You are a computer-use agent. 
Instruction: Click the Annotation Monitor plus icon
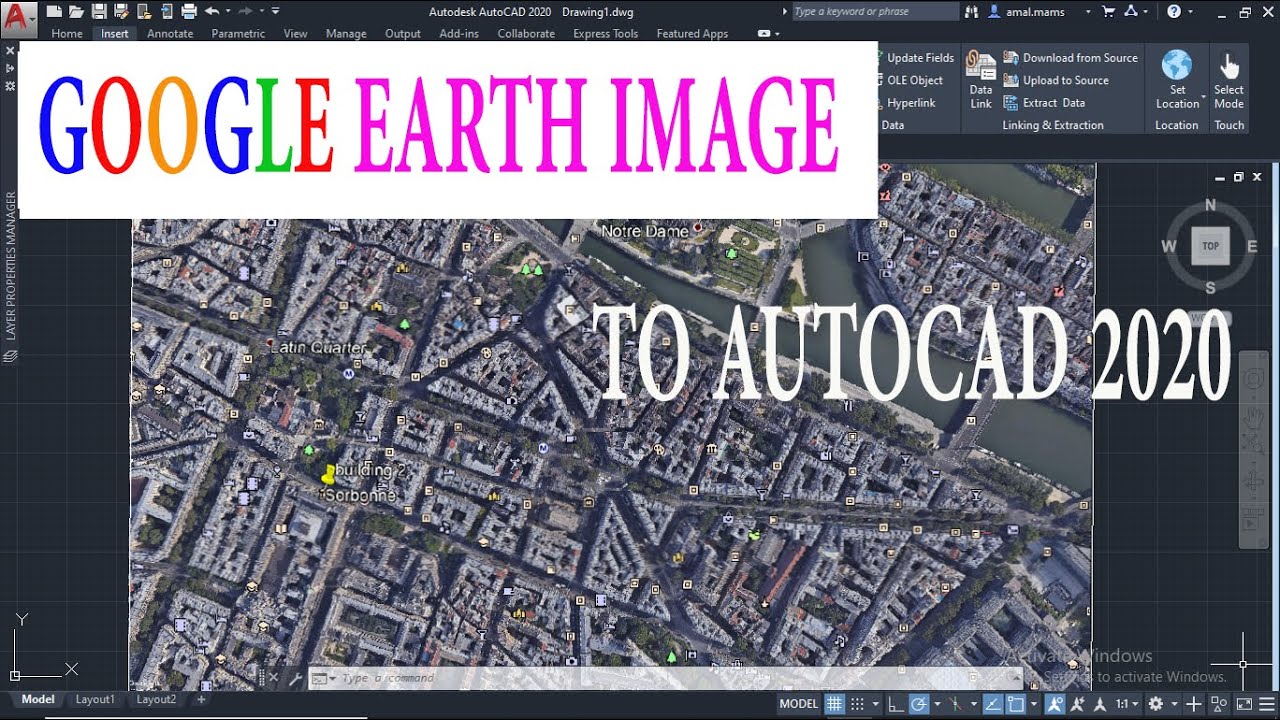pyautogui.click(x=1193, y=704)
